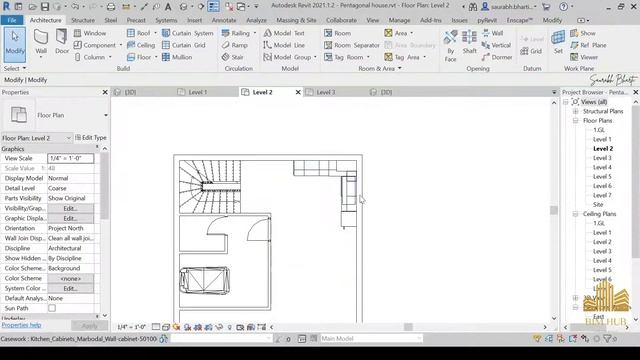Click the Ceiling tool
Image resolution: width=640 pixels, height=360 pixels.
point(141,45)
